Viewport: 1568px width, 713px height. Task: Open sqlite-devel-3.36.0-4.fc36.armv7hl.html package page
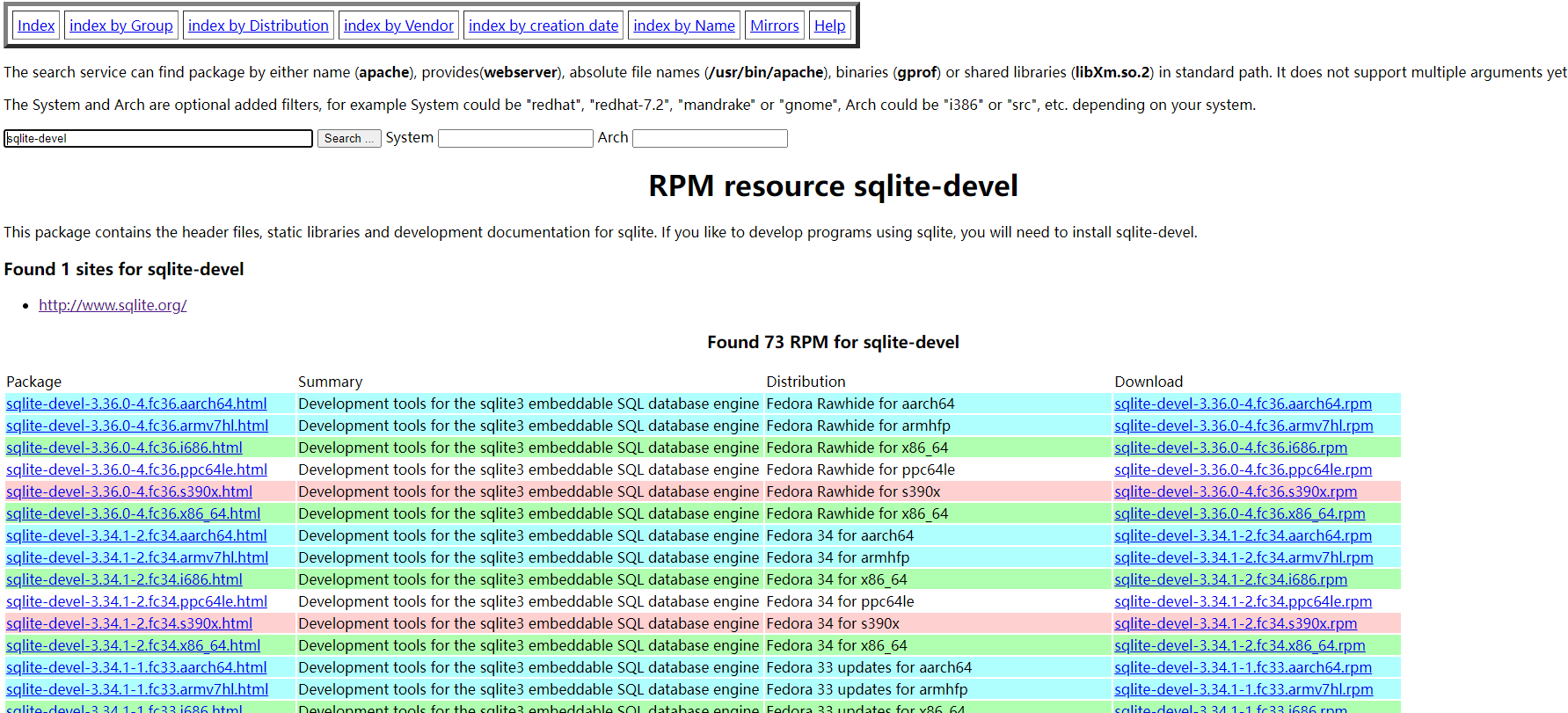click(137, 426)
